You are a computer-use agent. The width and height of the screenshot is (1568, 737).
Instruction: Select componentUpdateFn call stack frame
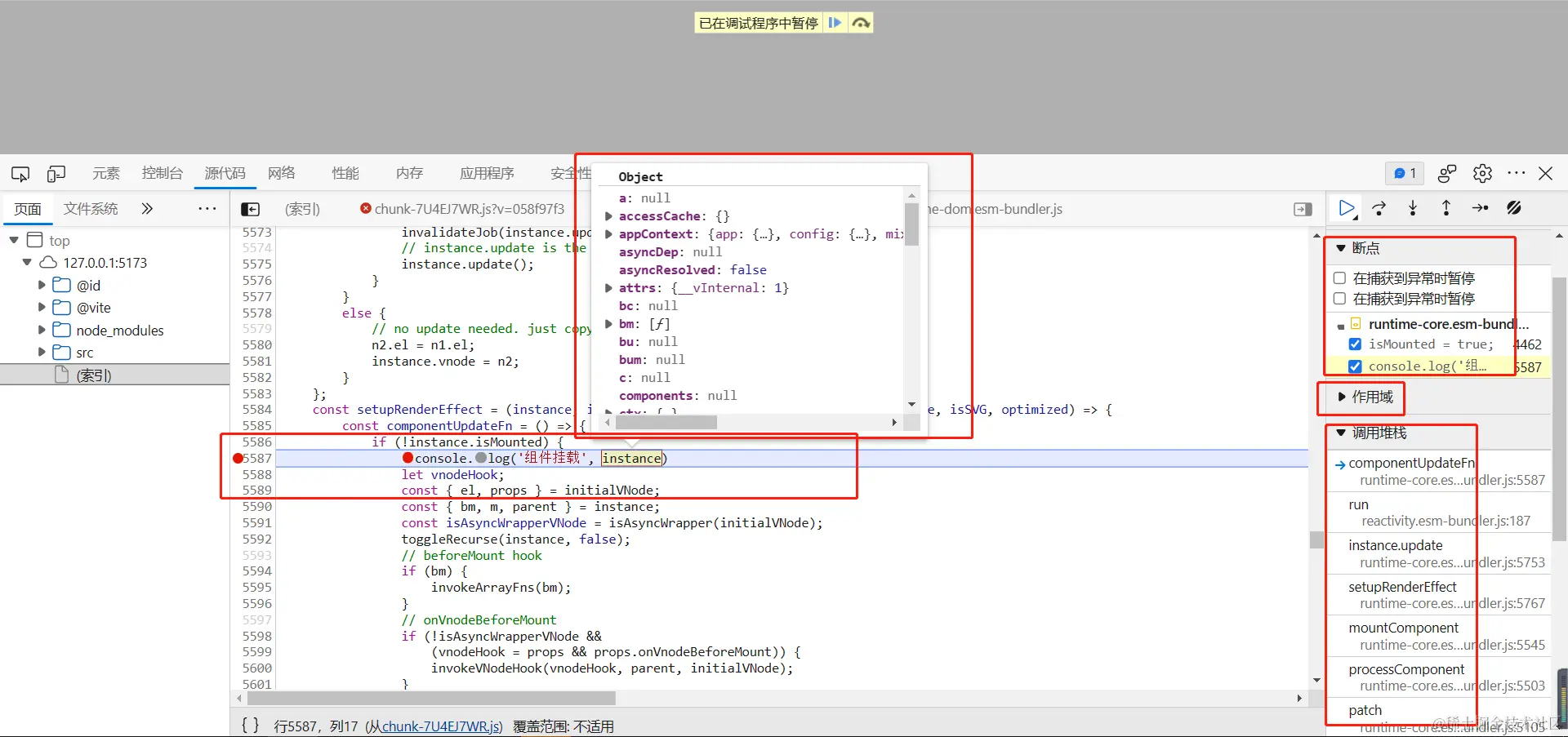tap(1439, 471)
